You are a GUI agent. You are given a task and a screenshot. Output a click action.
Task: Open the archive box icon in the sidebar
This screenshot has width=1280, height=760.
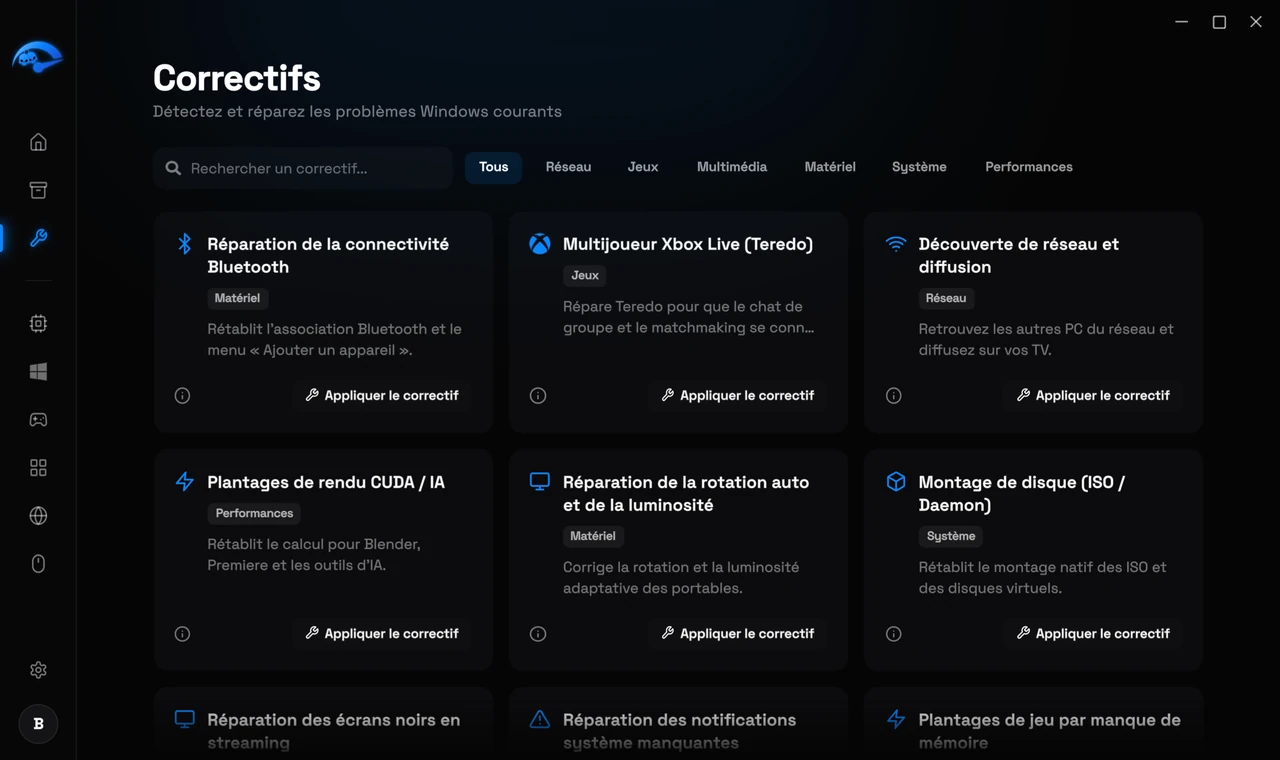pos(38,190)
